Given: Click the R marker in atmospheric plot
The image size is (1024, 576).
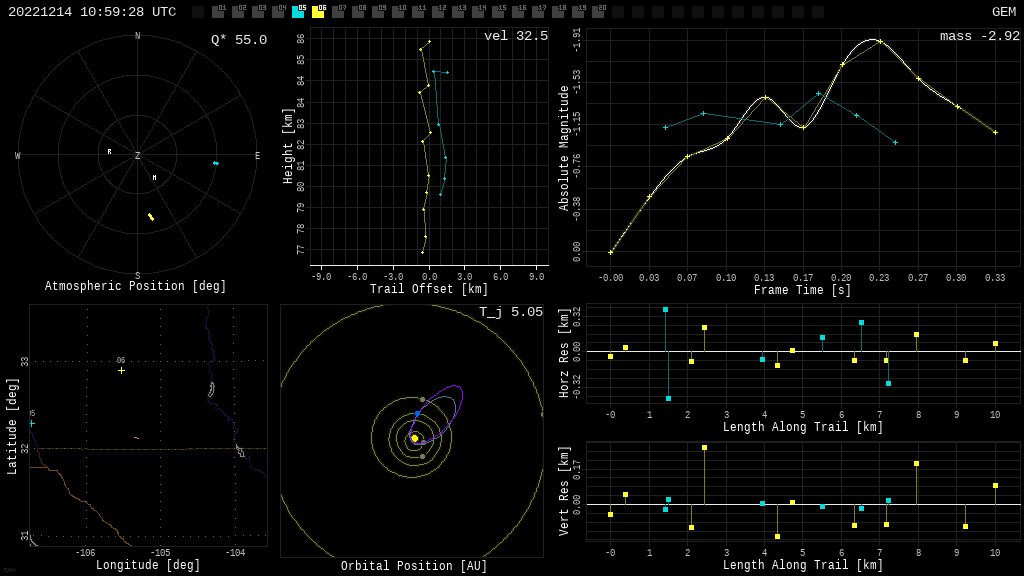Looking at the screenshot, I should [110, 152].
